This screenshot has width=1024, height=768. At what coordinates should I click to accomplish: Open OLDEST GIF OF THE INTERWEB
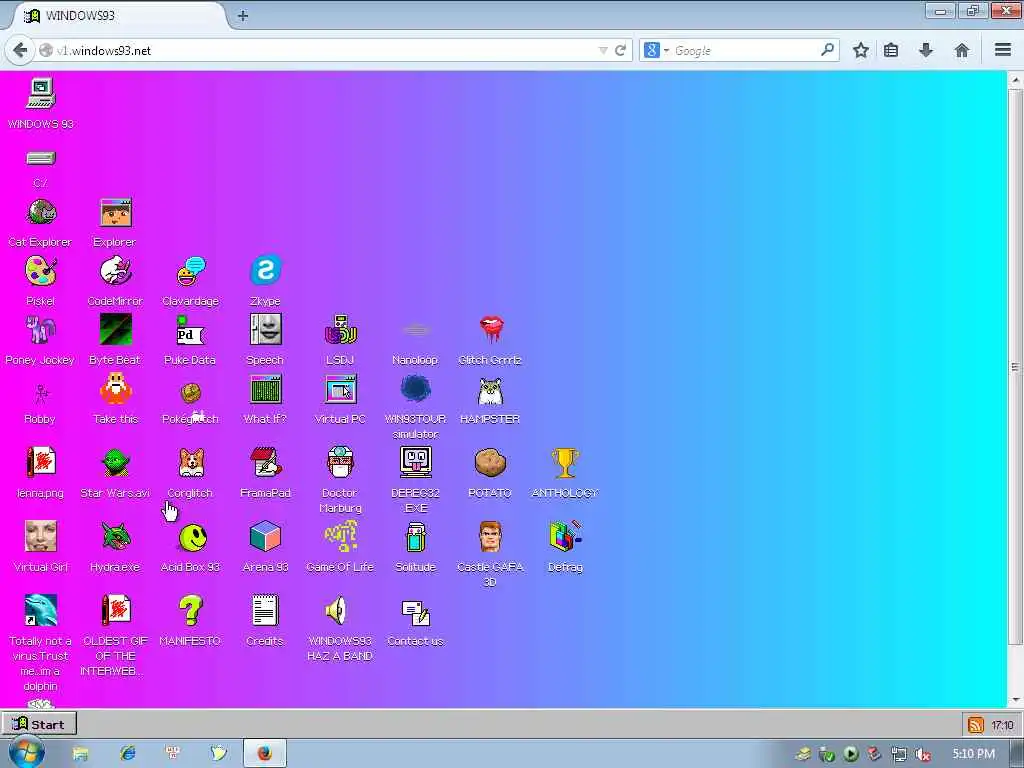tap(116, 610)
